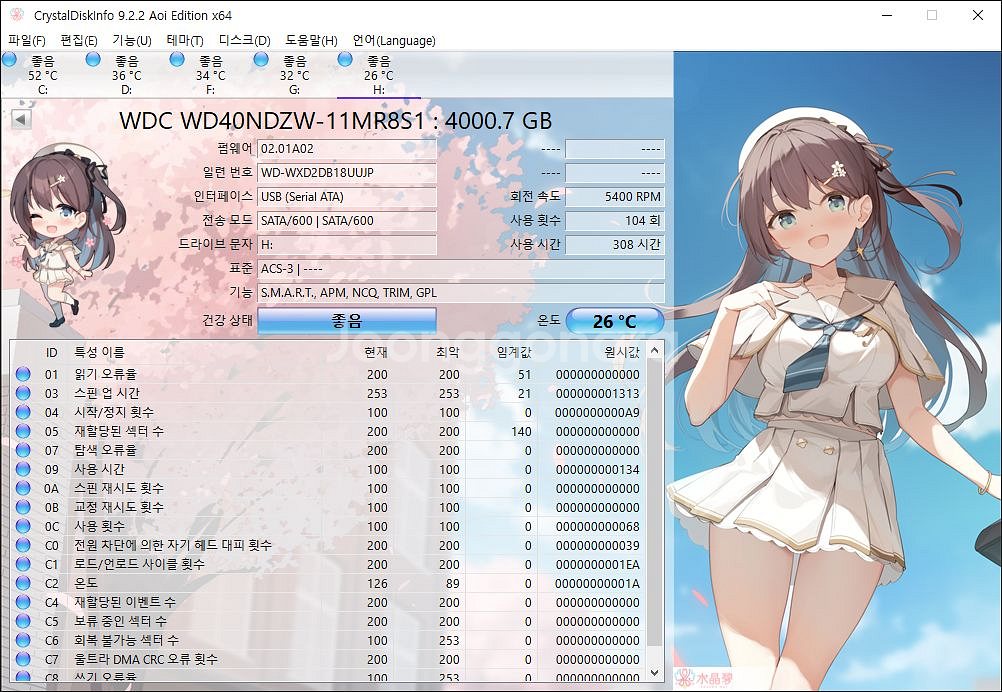This screenshot has width=1002, height=692.
Task: Open the 언어(Language) menu
Action: [394, 40]
